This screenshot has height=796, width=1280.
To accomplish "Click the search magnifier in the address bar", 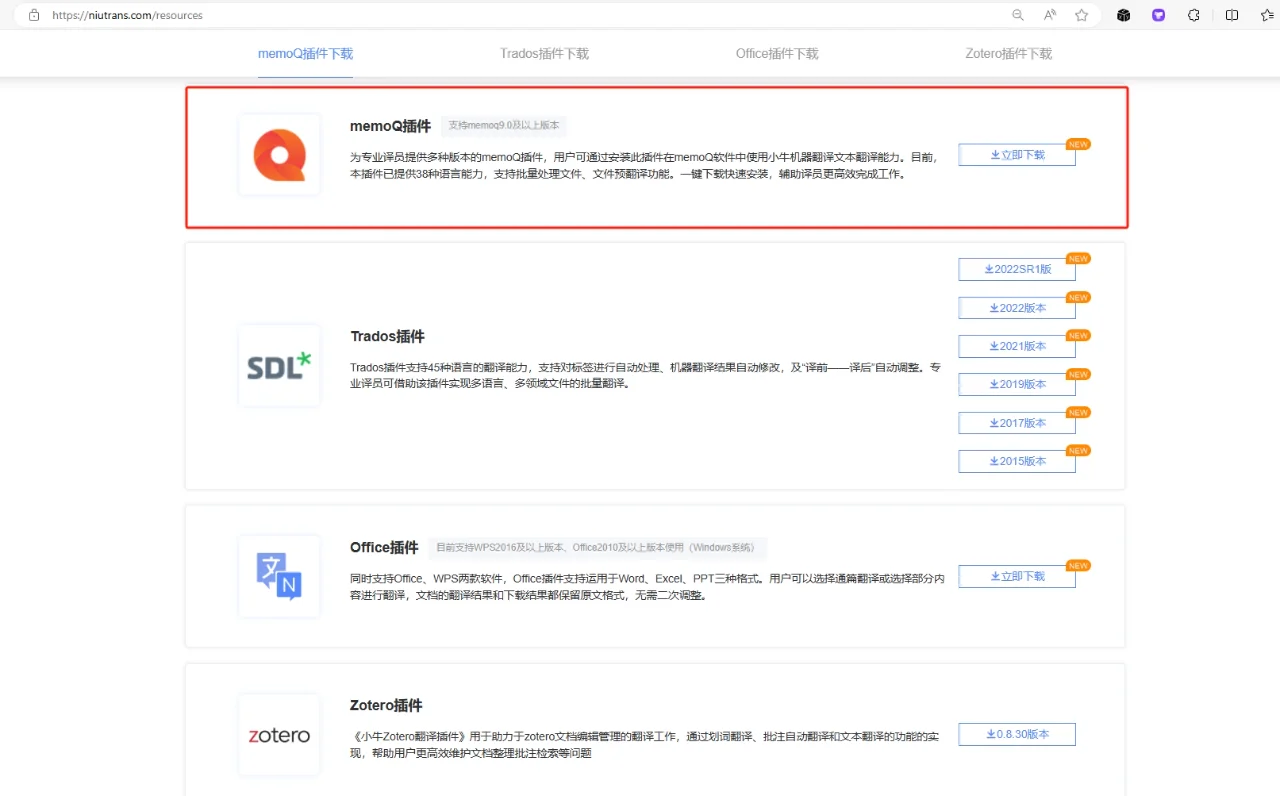I will (1017, 15).
